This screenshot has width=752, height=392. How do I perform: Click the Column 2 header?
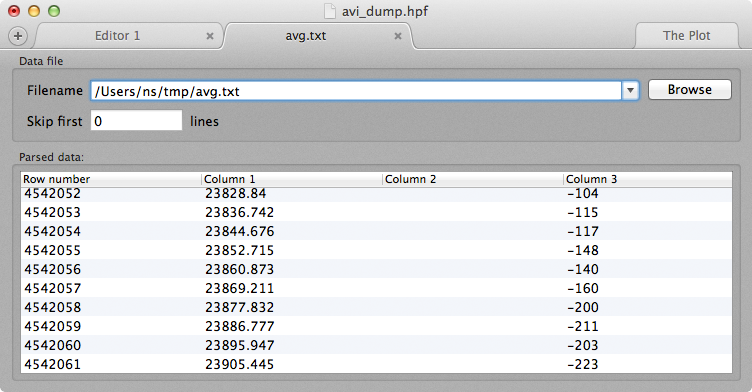(473, 179)
